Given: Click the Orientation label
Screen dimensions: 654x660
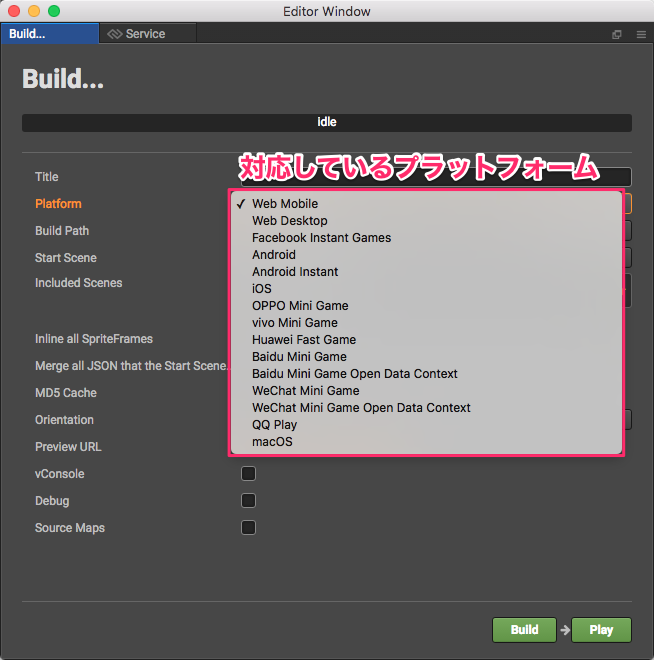Looking at the screenshot, I should click(x=64, y=420).
